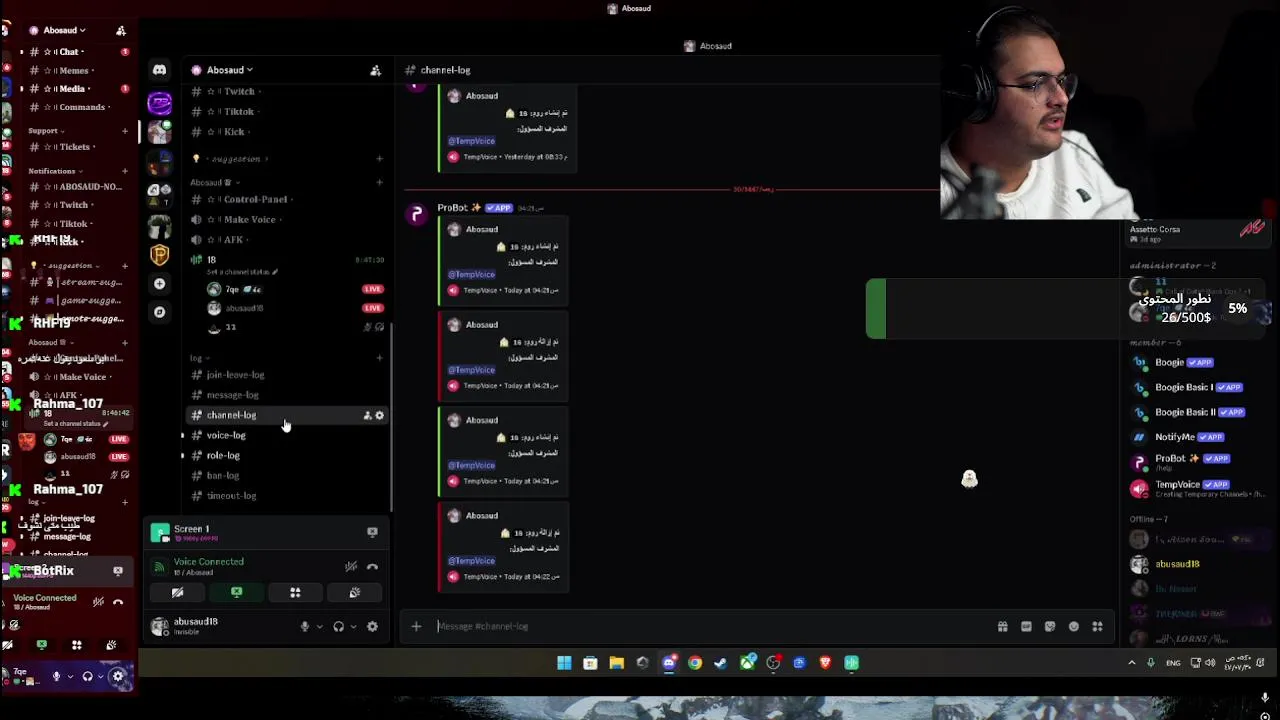Viewport: 1280px width, 720px height.
Task: Click the Discord icon in taskbar
Action: click(668, 662)
